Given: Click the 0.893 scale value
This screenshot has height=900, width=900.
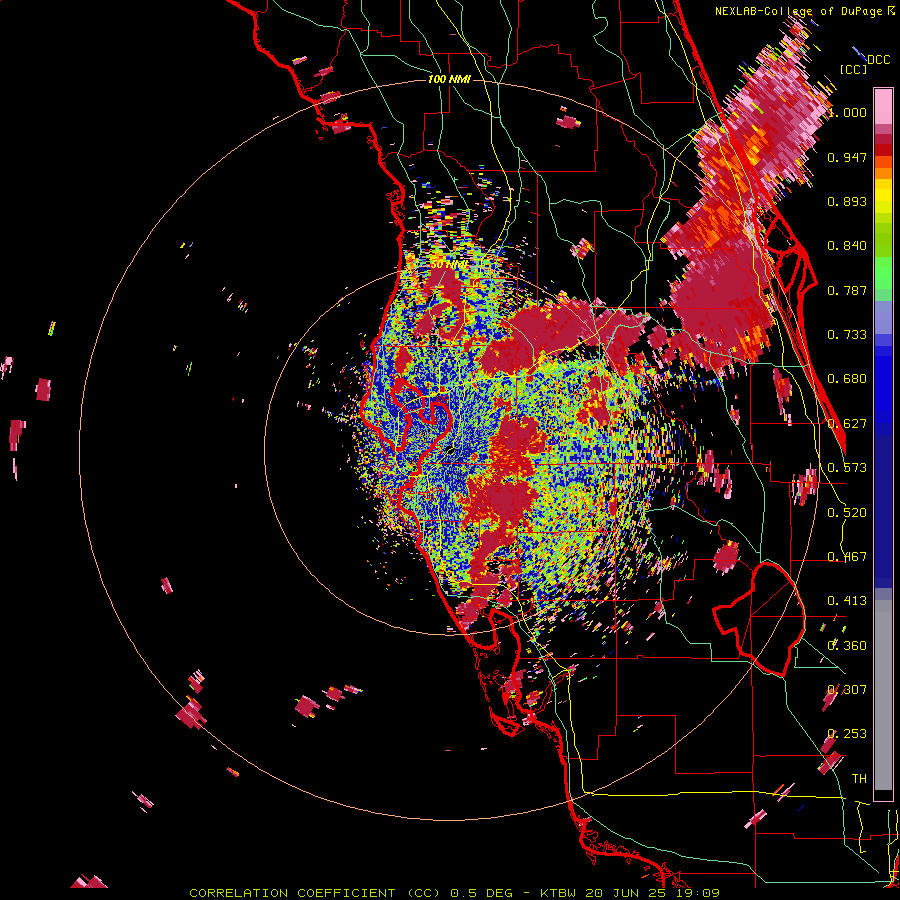Looking at the screenshot, I should click(x=847, y=201).
